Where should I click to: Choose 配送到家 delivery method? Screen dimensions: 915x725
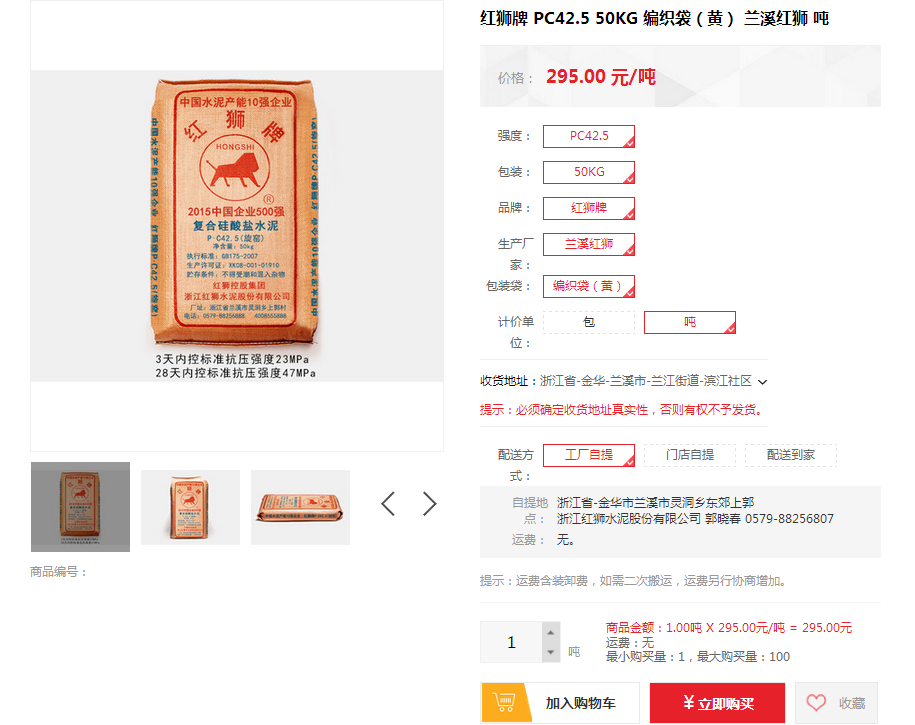tap(791, 455)
